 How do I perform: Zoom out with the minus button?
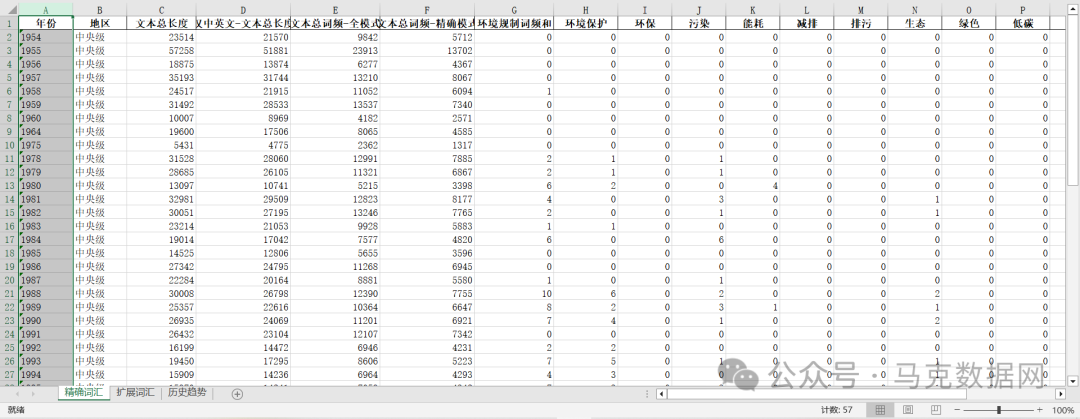coord(957,410)
